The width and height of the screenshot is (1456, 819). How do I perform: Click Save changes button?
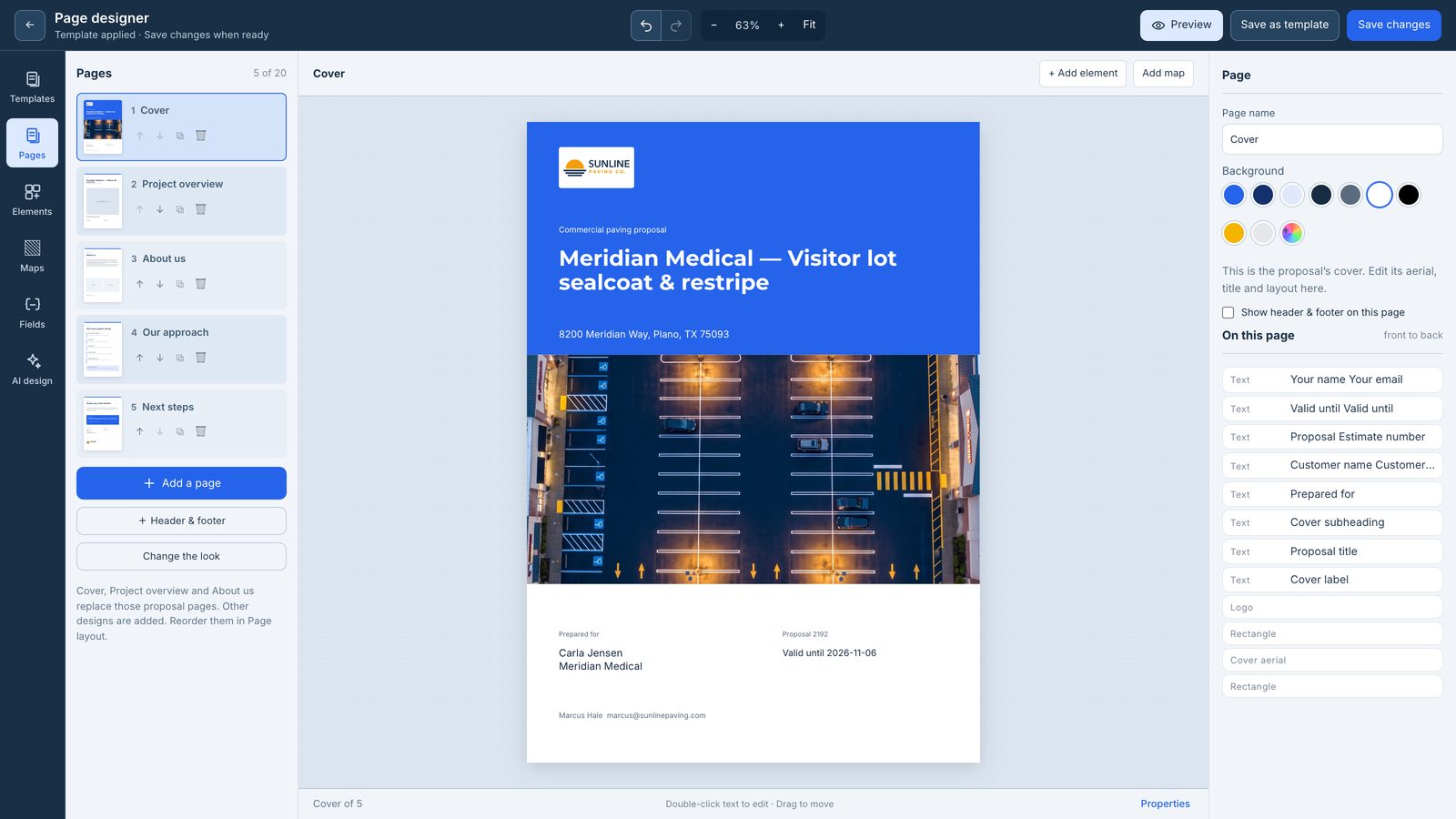point(1394,25)
